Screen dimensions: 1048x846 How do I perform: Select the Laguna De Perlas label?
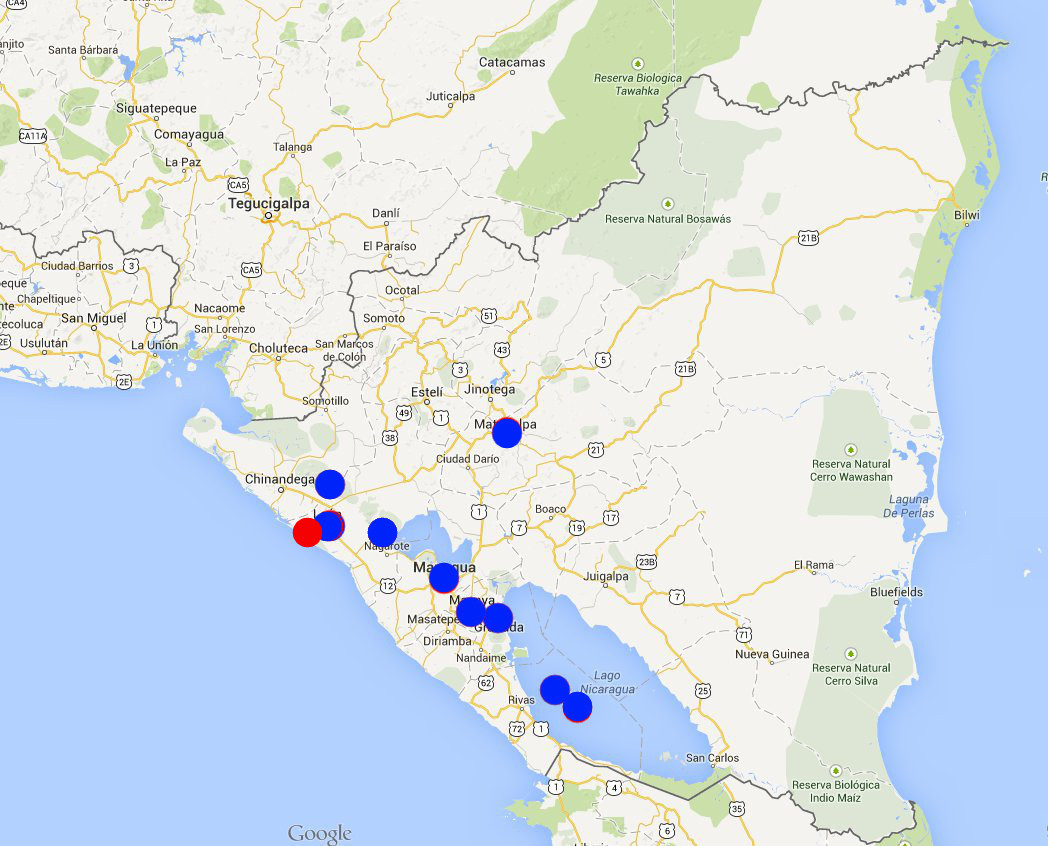(907, 506)
